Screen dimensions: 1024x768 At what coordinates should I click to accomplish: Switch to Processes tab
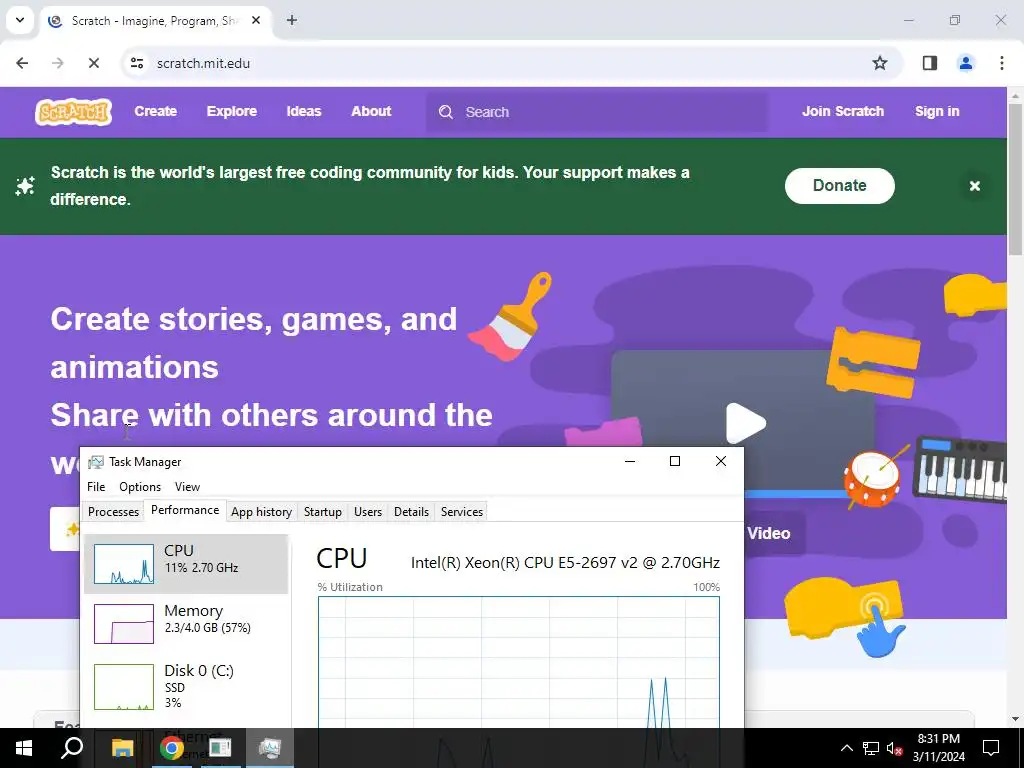pos(113,512)
